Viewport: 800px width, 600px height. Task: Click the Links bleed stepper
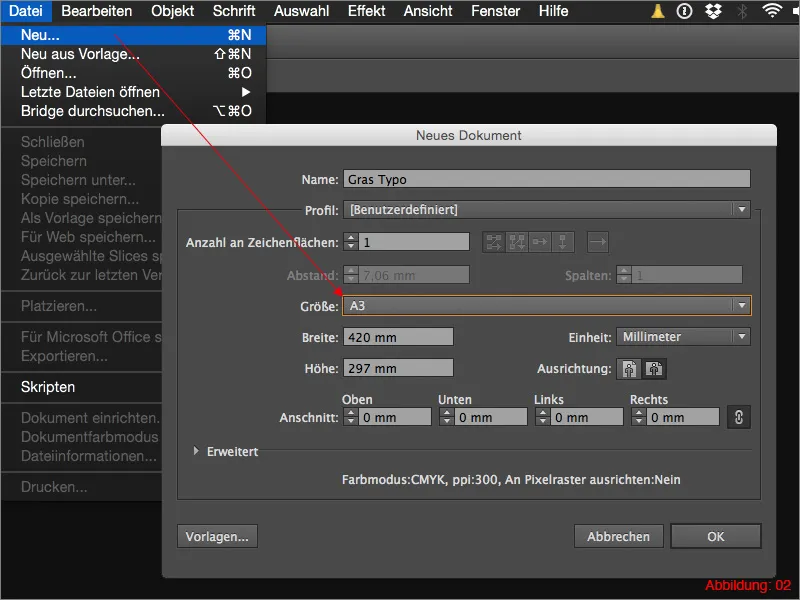click(x=542, y=417)
